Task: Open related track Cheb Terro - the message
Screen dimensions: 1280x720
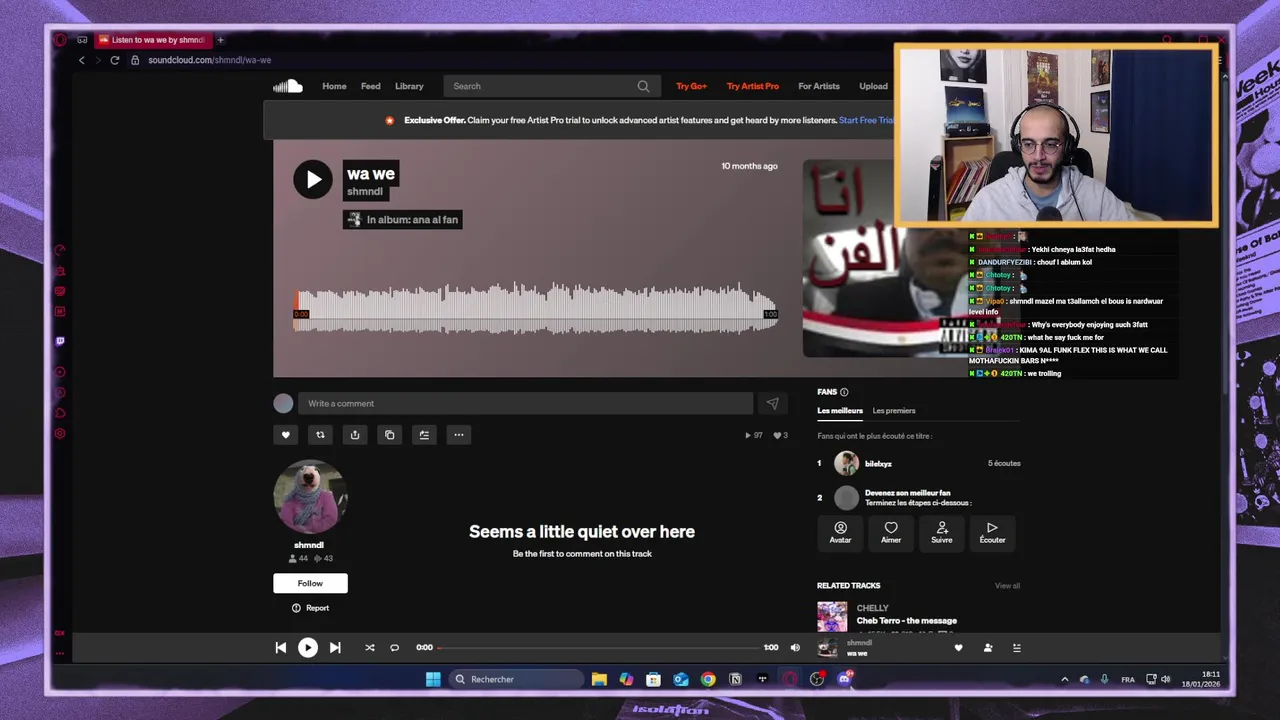Action: 906,621
